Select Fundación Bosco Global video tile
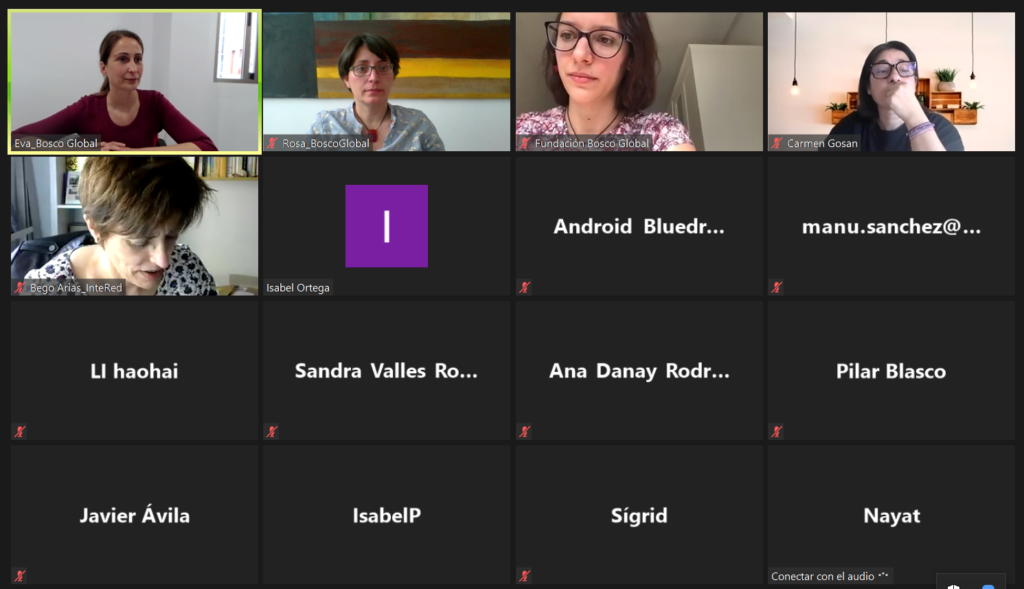 (x=639, y=82)
